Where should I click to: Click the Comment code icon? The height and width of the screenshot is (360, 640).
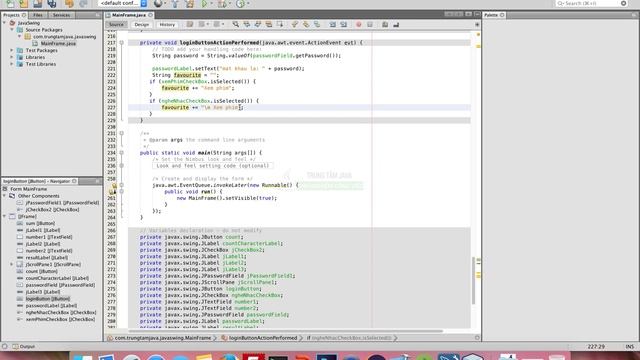click(385, 24)
